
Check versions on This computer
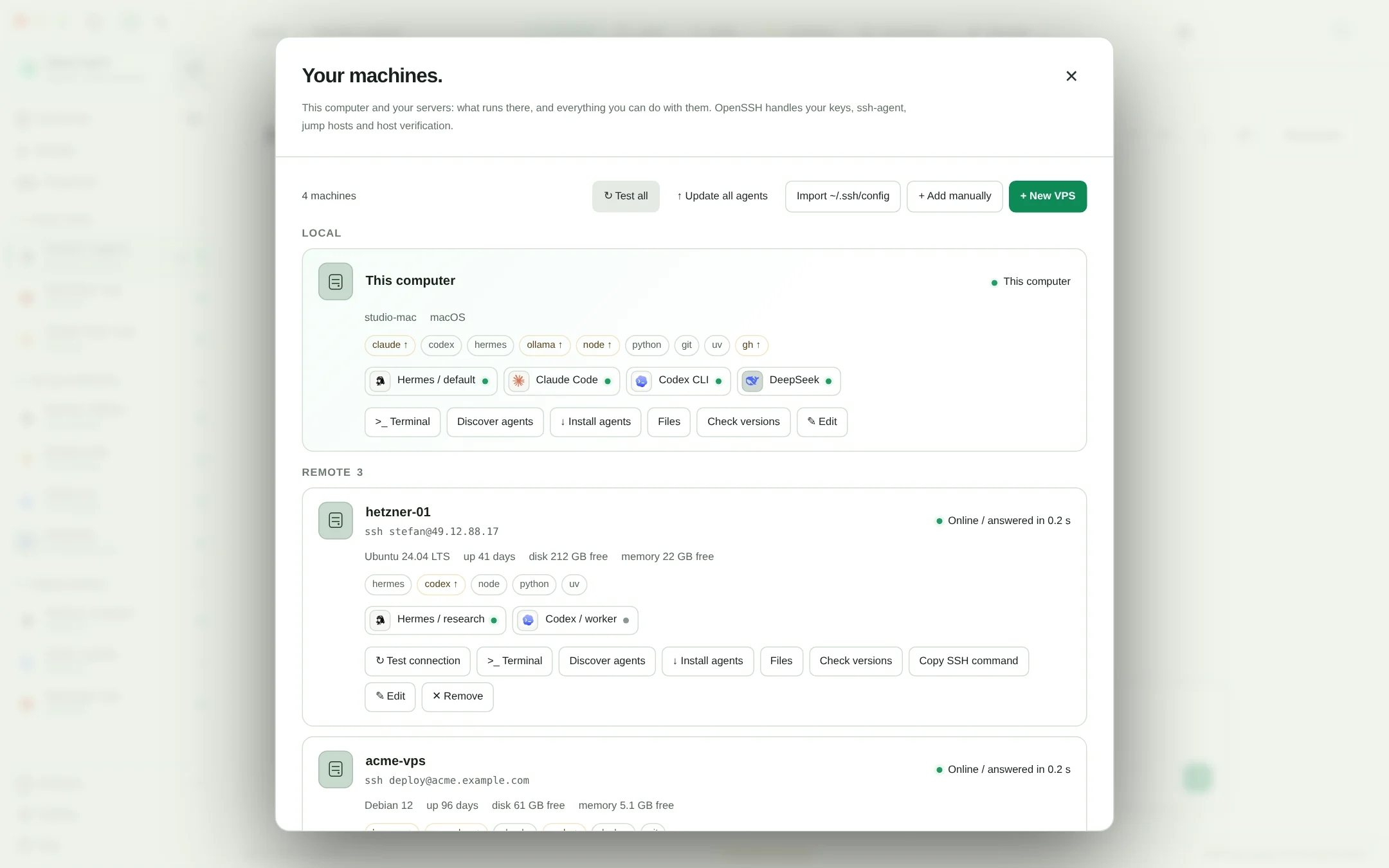[x=743, y=422]
